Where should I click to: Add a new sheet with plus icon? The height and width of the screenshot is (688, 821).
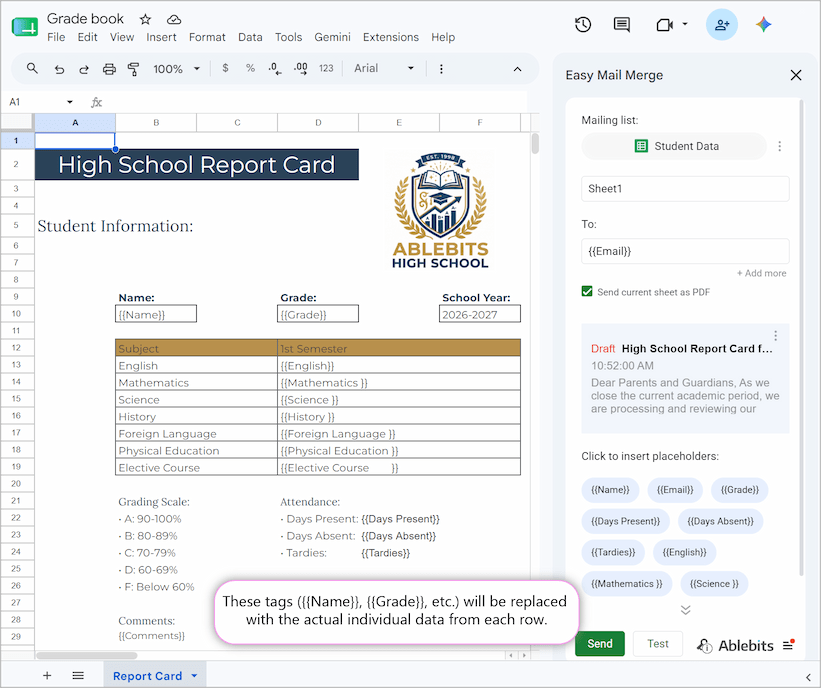(47, 675)
